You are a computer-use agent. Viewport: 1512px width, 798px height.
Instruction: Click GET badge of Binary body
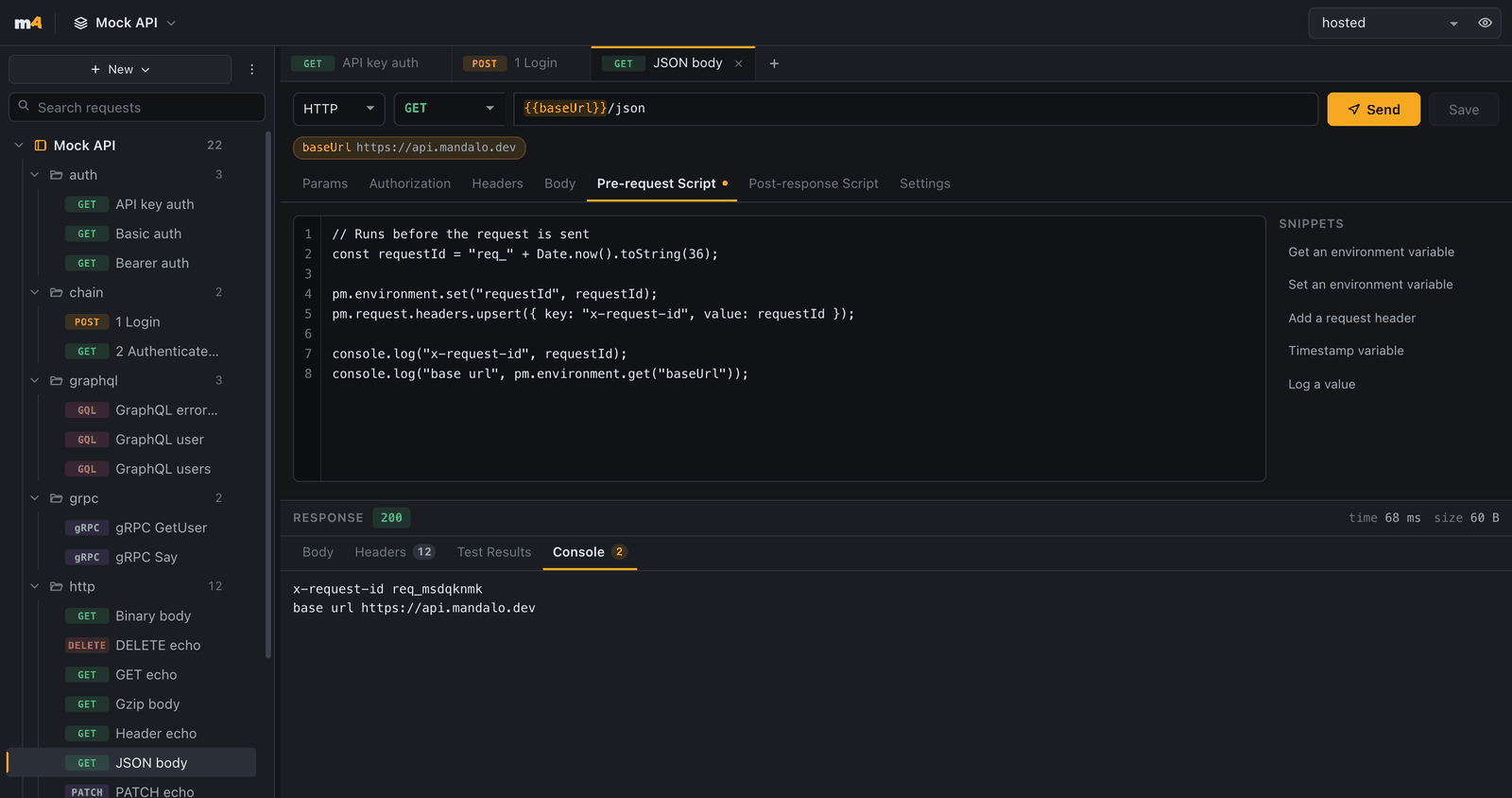click(x=87, y=616)
